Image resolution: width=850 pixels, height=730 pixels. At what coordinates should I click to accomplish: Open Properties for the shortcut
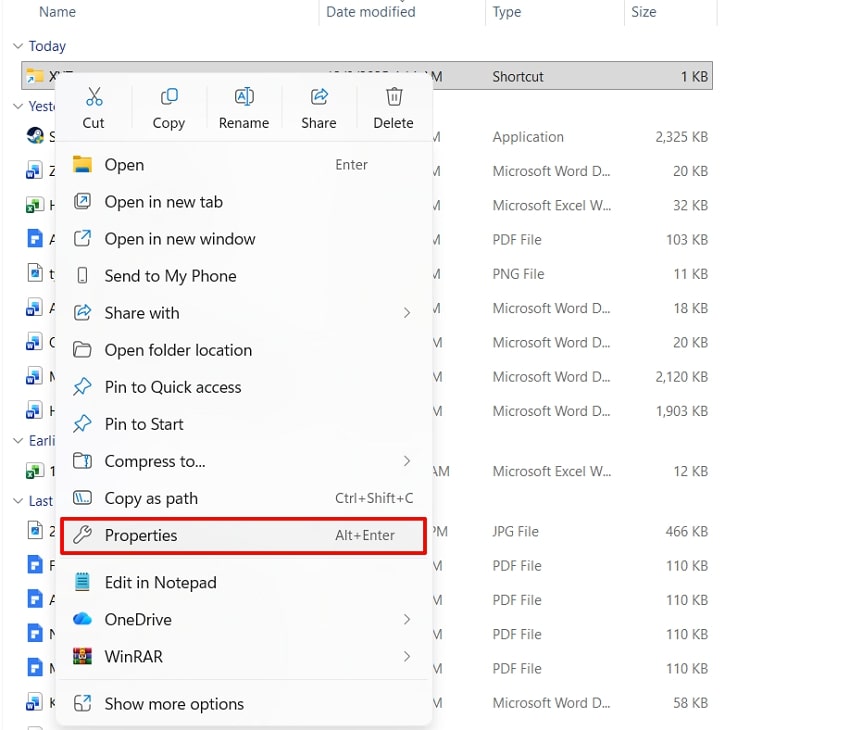(x=141, y=536)
